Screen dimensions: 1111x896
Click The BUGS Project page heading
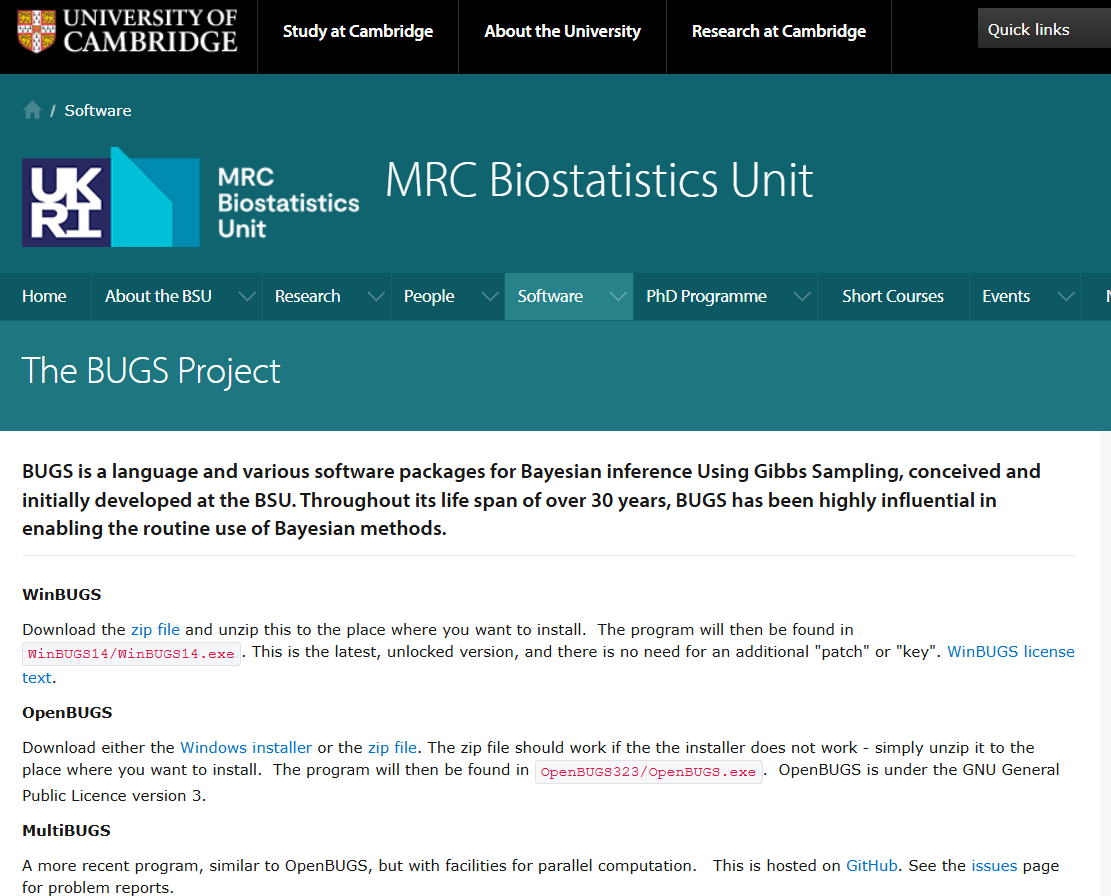pos(151,370)
